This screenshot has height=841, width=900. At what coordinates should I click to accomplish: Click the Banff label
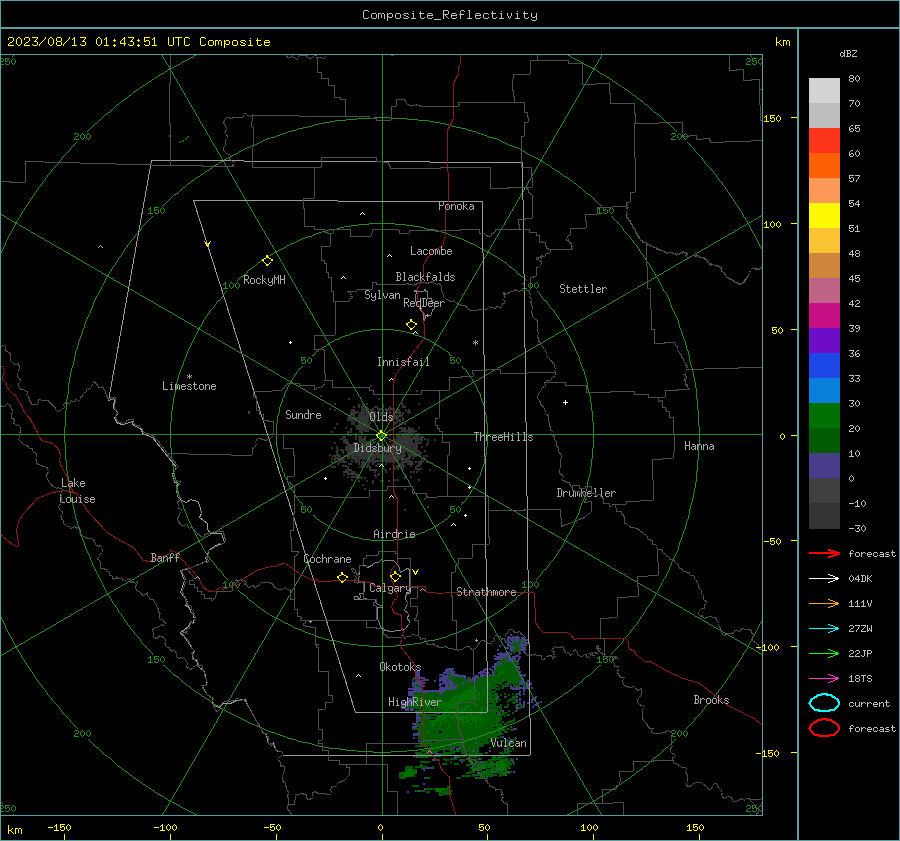pyautogui.click(x=165, y=557)
